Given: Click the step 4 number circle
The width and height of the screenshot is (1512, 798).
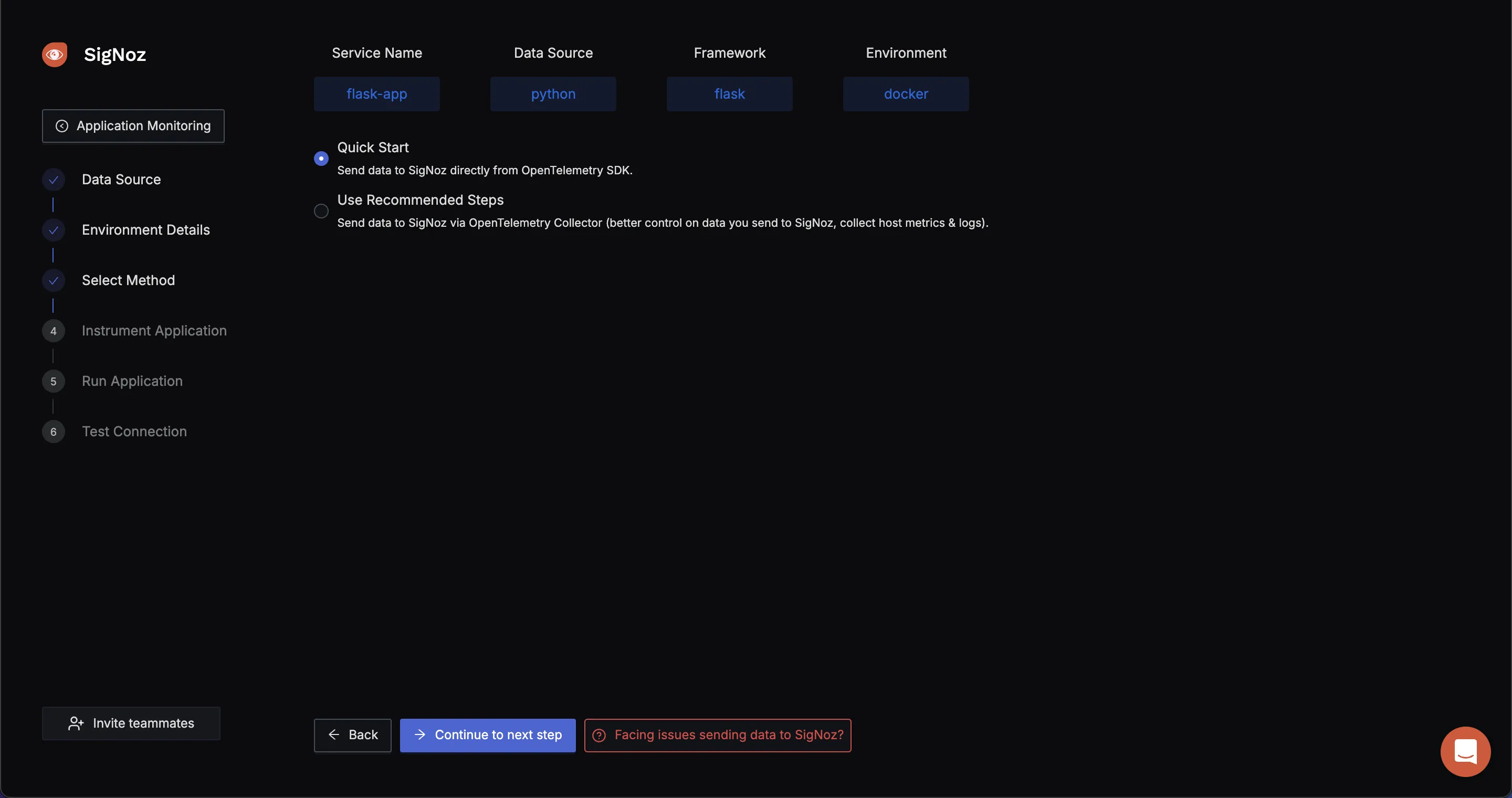Looking at the screenshot, I should tap(54, 331).
